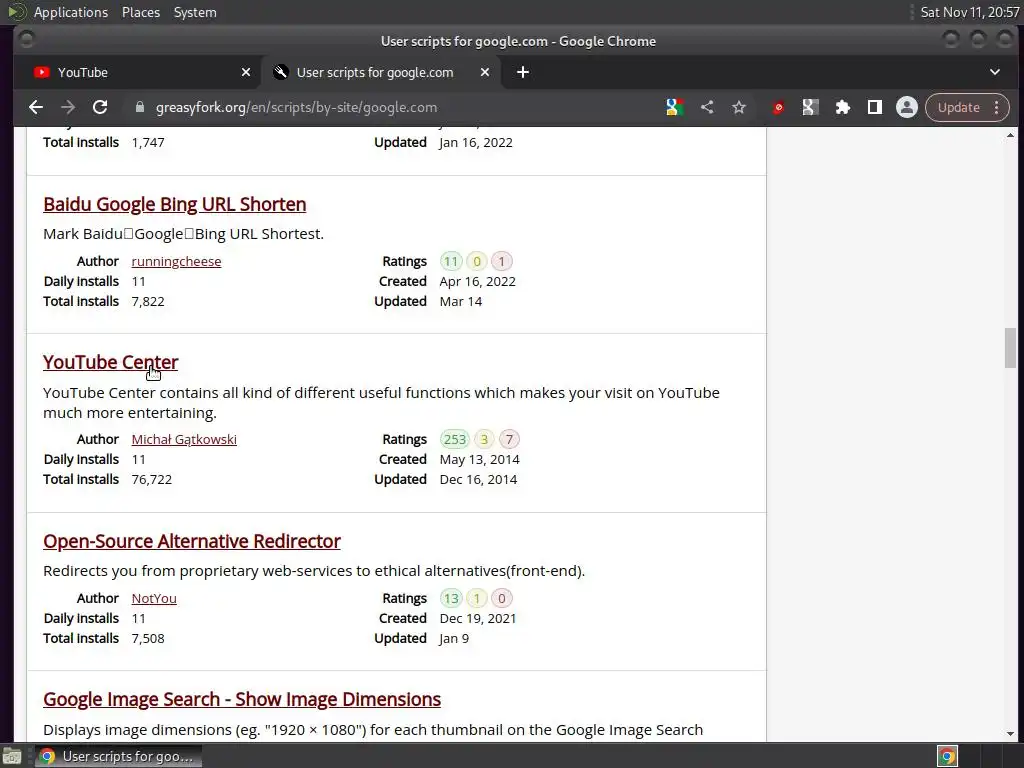Switch to the YouTube tab
The width and height of the screenshot is (1024, 768).
click(137, 72)
